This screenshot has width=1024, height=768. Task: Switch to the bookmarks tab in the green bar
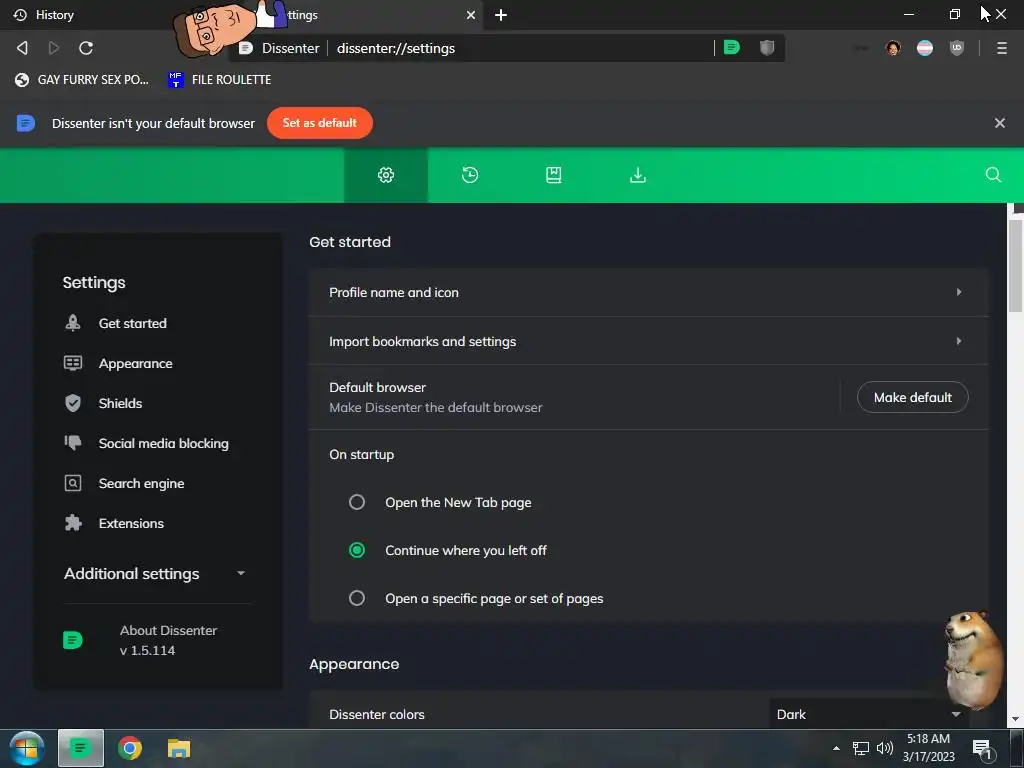pos(554,175)
